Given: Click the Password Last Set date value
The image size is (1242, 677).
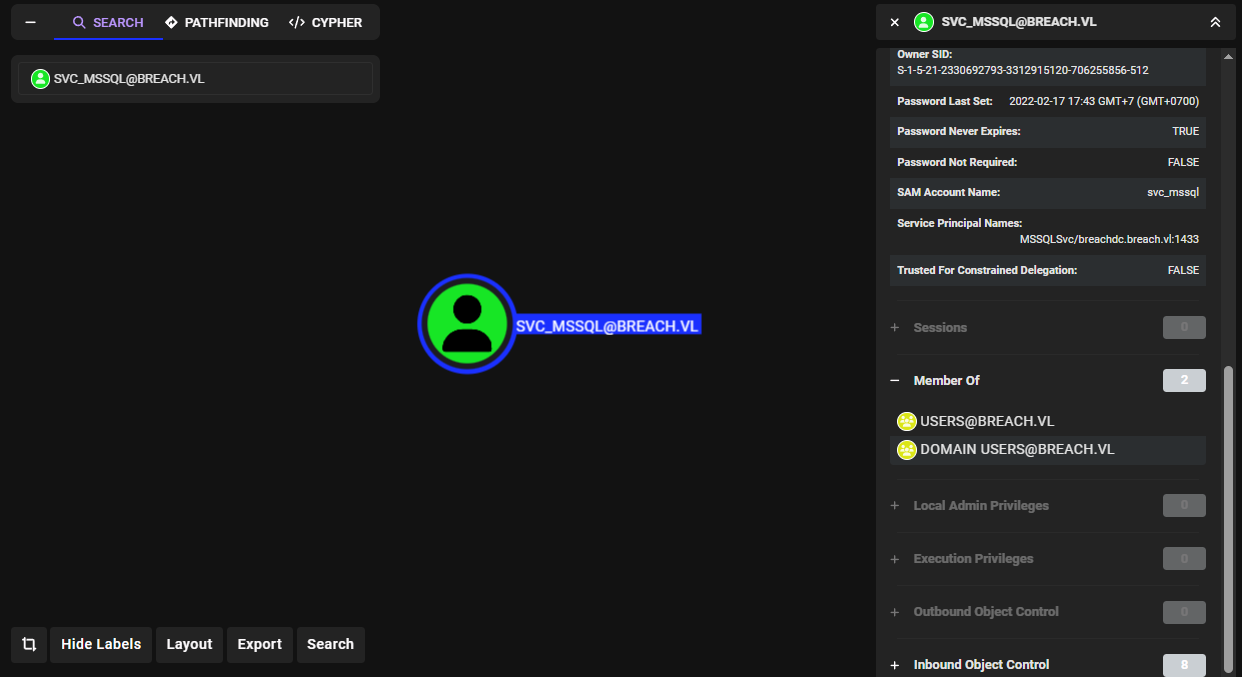Looking at the screenshot, I should pos(1104,101).
